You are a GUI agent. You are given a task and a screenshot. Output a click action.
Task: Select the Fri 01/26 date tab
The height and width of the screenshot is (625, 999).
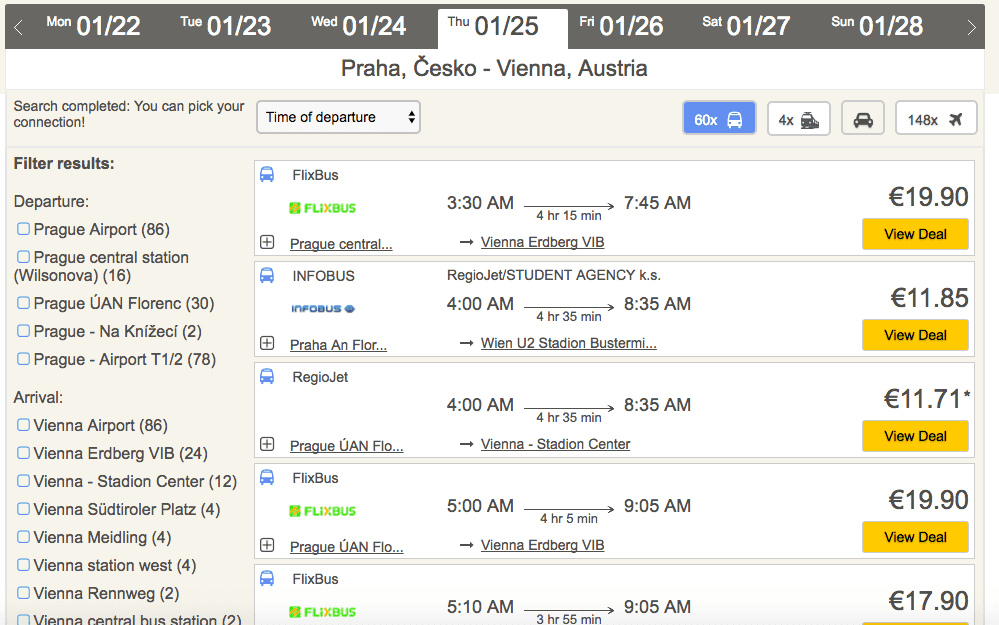(x=621, y=26)
